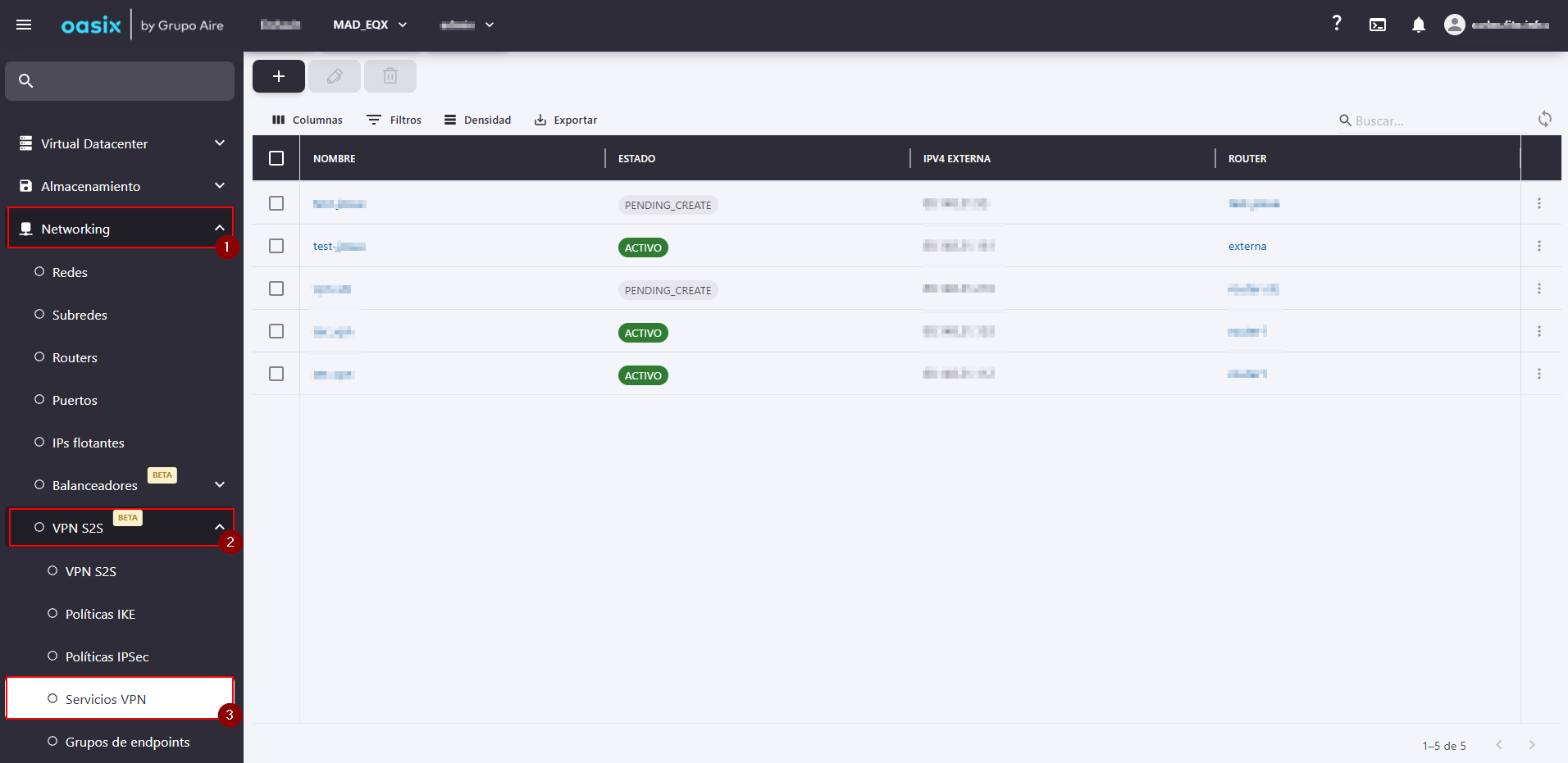Viewport: 1568px width, 763px height.
Task: Open the hamburger menu in header
Action: (24, 25)
